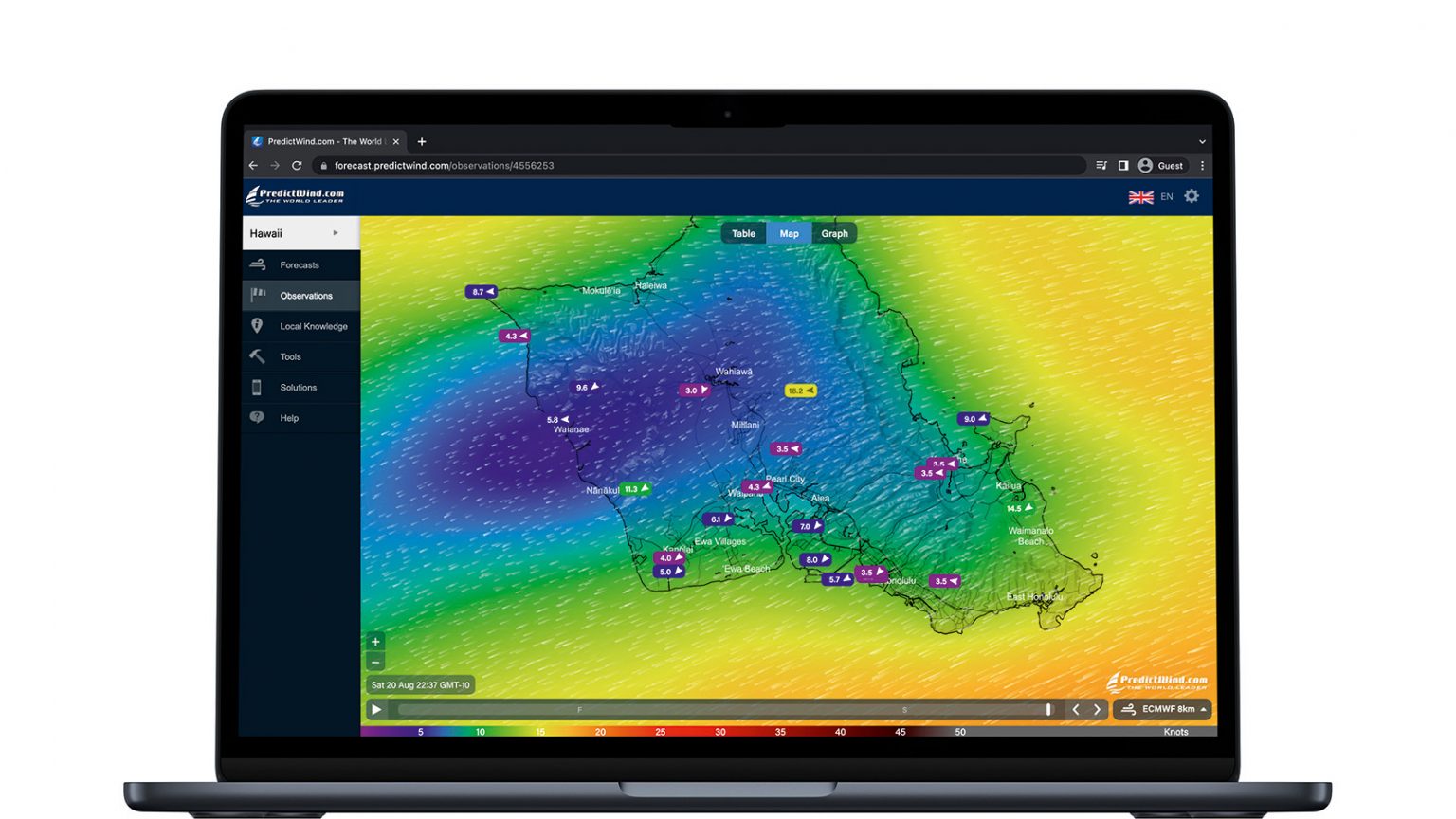Open the English language flag menu
This screenshot has width=1456, height=819.
(1141, 196)
